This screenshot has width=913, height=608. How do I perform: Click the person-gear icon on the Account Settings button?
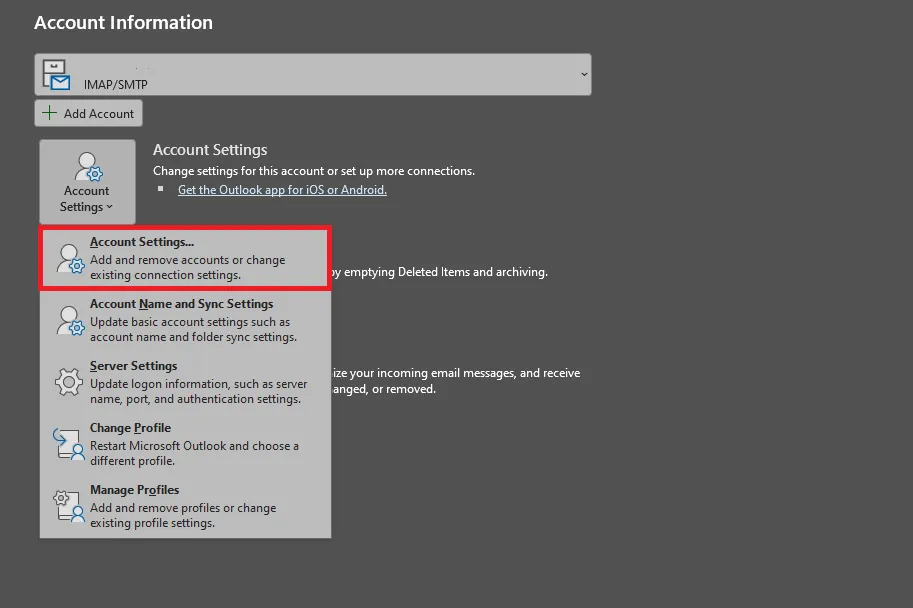pos(87,166)
